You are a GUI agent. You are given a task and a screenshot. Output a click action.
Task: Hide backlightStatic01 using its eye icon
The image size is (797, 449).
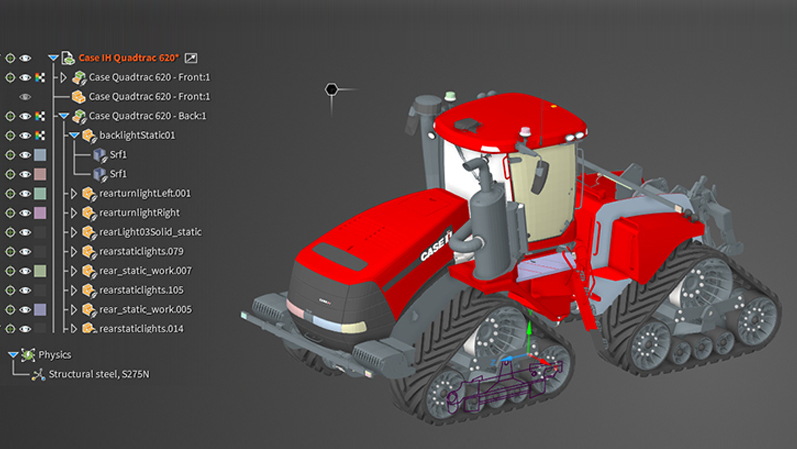pyautogui.click(x=25, y=135)
